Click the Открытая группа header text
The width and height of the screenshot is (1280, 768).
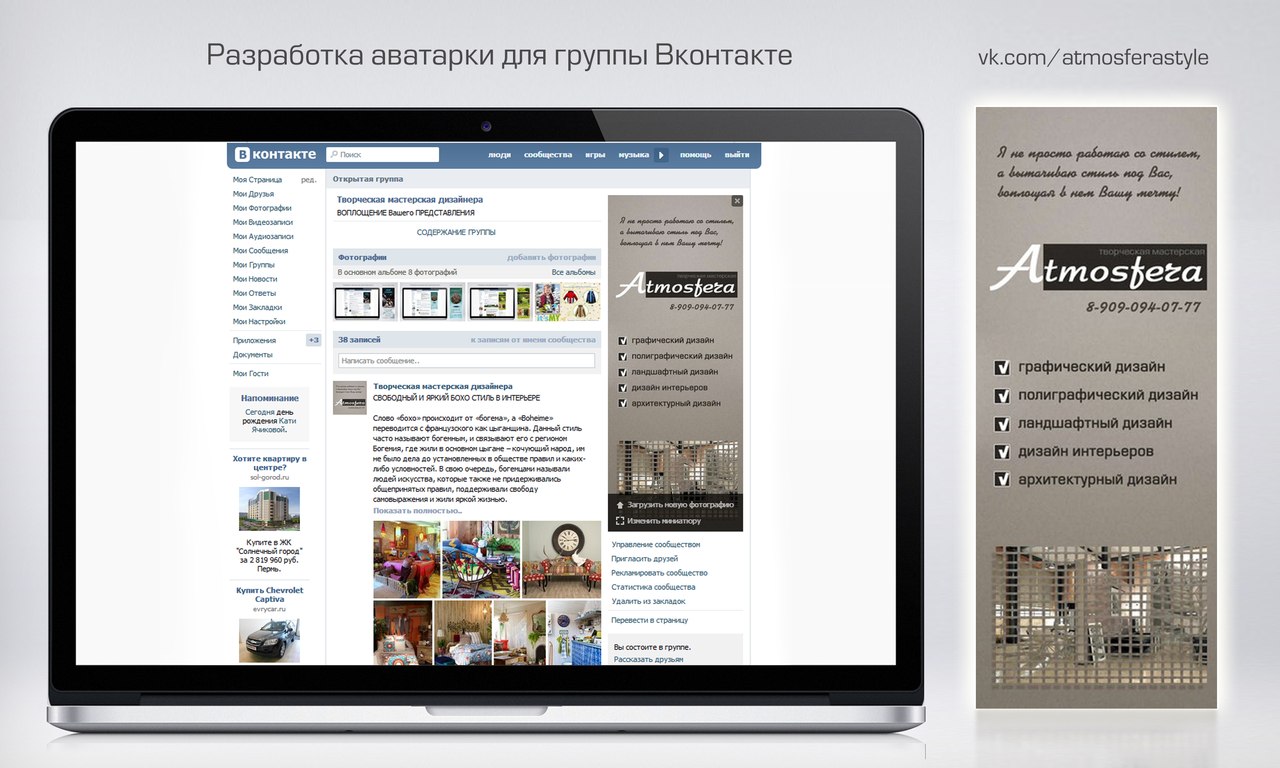[x=367, y=179]
